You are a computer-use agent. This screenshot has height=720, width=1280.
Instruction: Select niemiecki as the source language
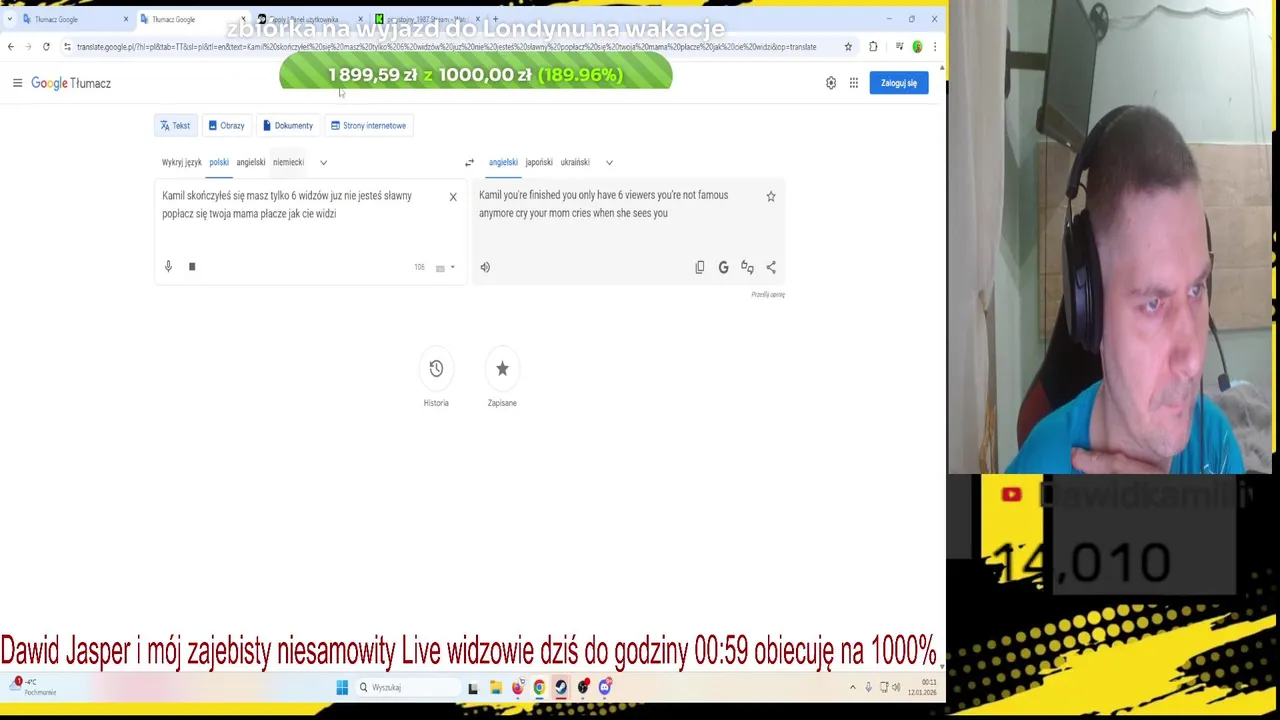[288, 162]
